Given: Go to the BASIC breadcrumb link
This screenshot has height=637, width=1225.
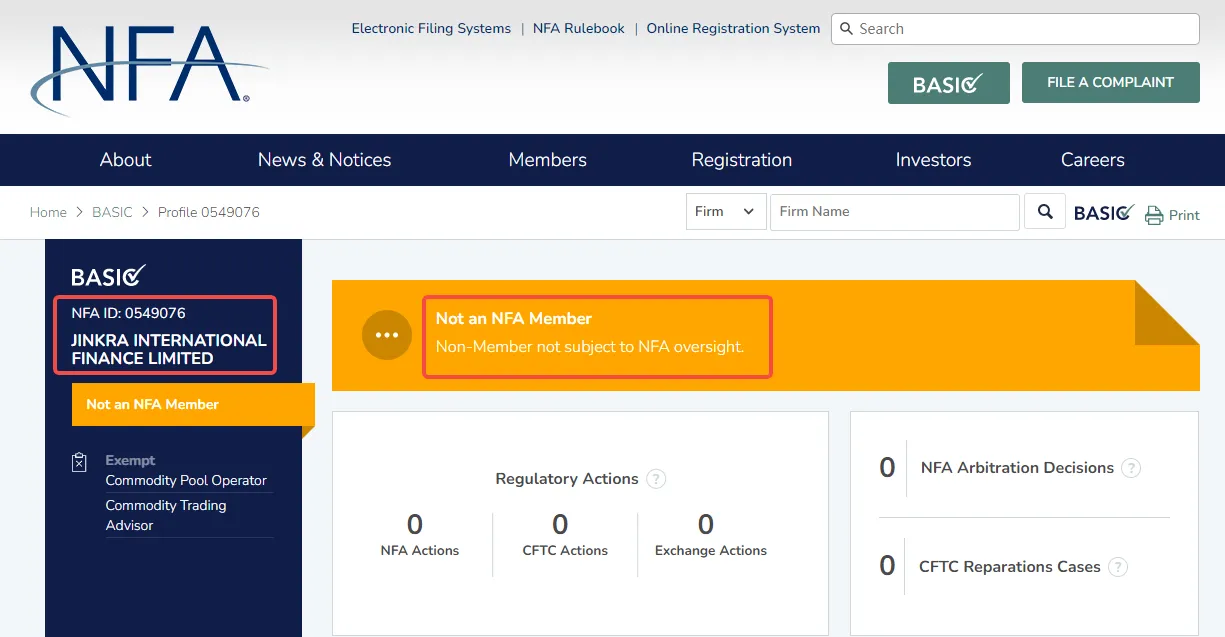Looking at the screenshot, I should pos(112,212).
